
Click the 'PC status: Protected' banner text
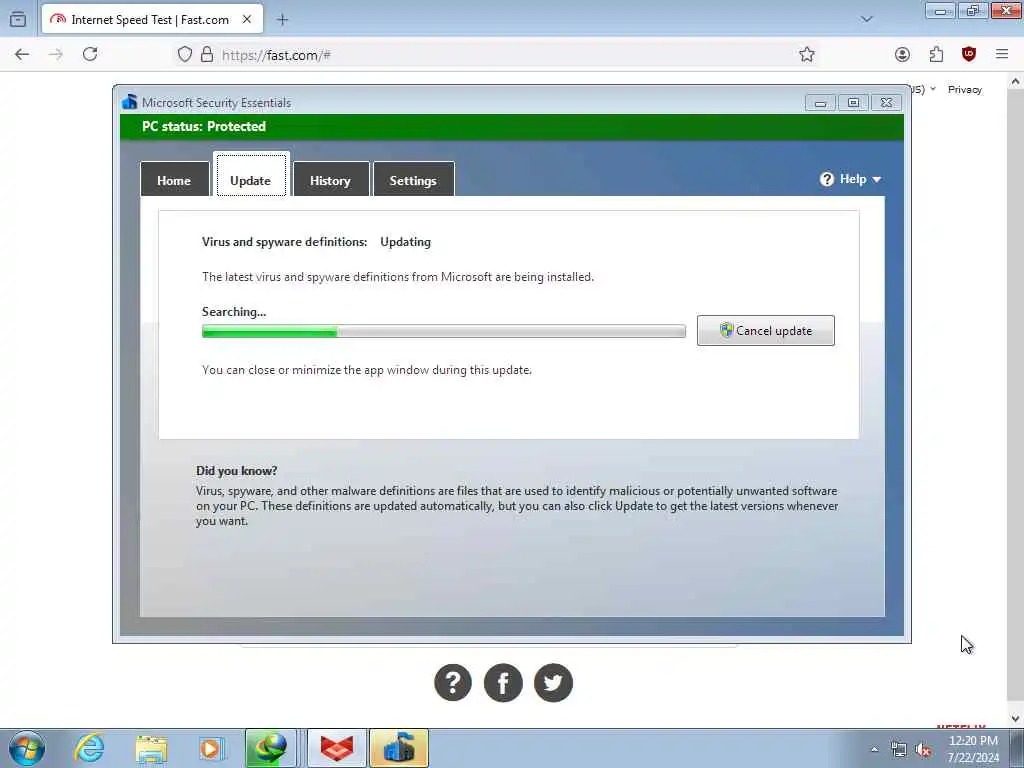(204, 126)
